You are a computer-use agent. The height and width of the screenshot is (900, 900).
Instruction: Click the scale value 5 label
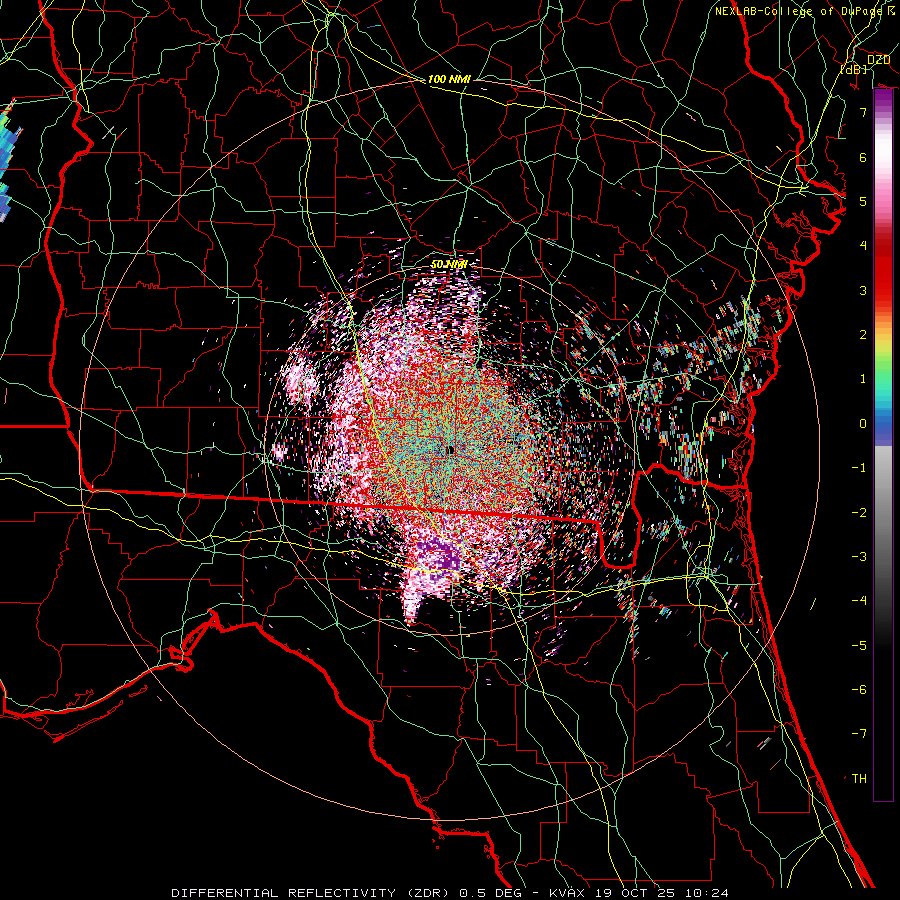(863, 201)
